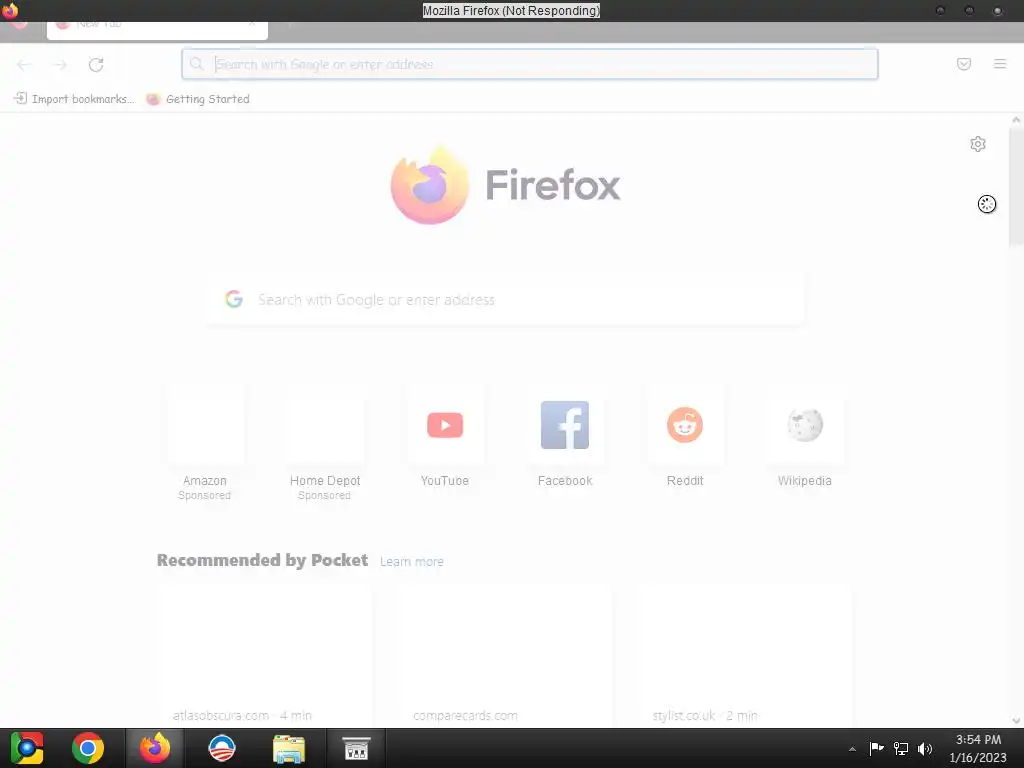This screenshot has width=1024, height=768.
Task: Click the page scrollbar up arrow
Action: click(x=1016, y=120)
